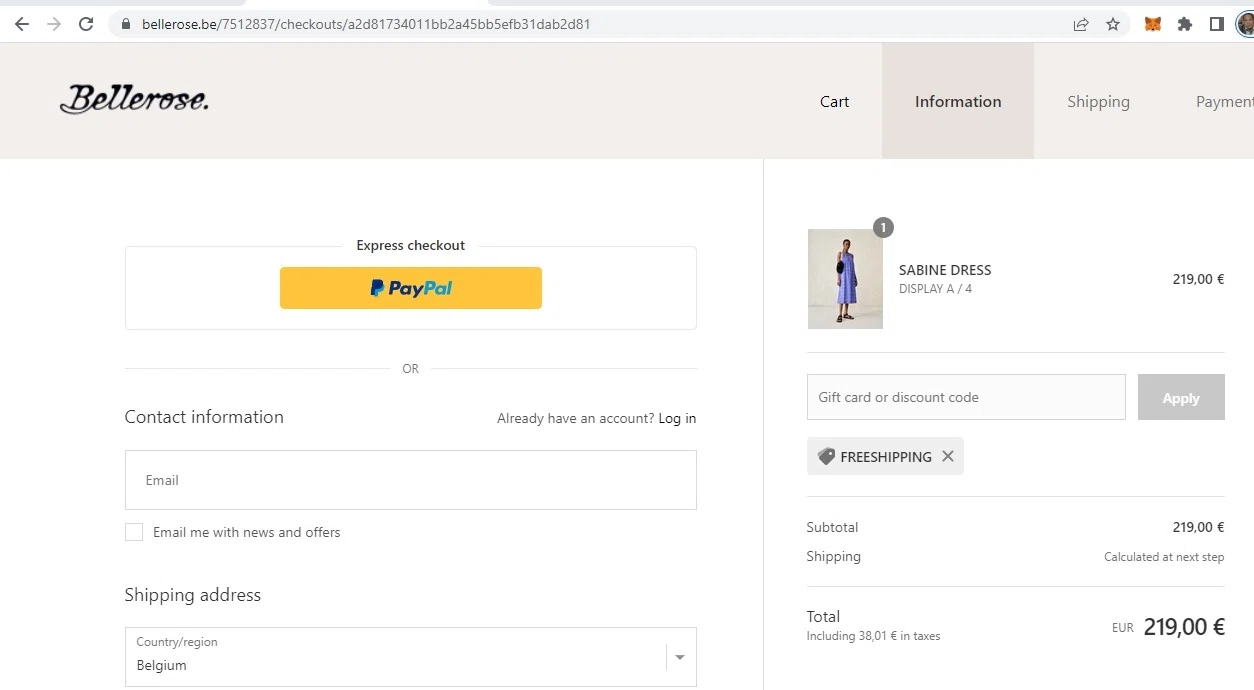Screen dimensions: 1254x690
Task: Pay with PayPal express checkout
Action: coord(411,288)
